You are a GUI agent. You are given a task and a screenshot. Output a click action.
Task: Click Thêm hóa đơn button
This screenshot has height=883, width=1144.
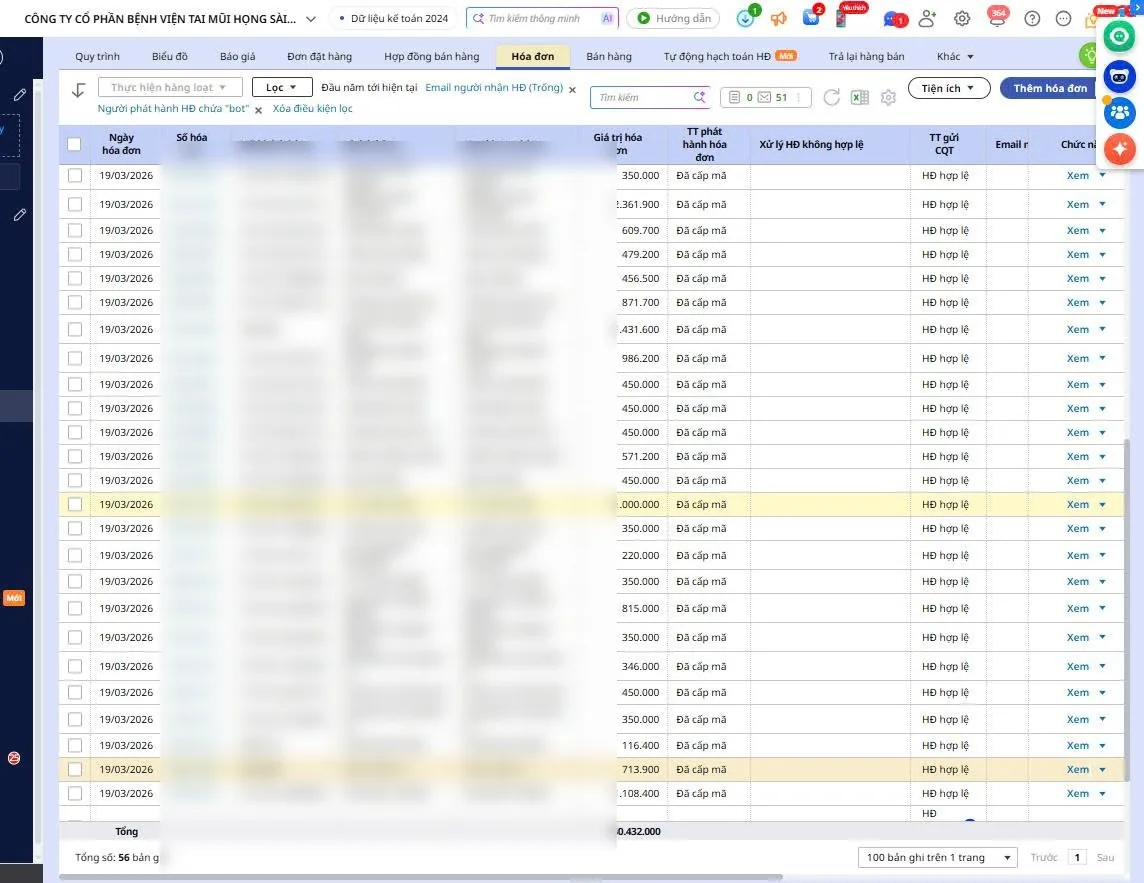pyautogui.click(x=1049, y=88)
